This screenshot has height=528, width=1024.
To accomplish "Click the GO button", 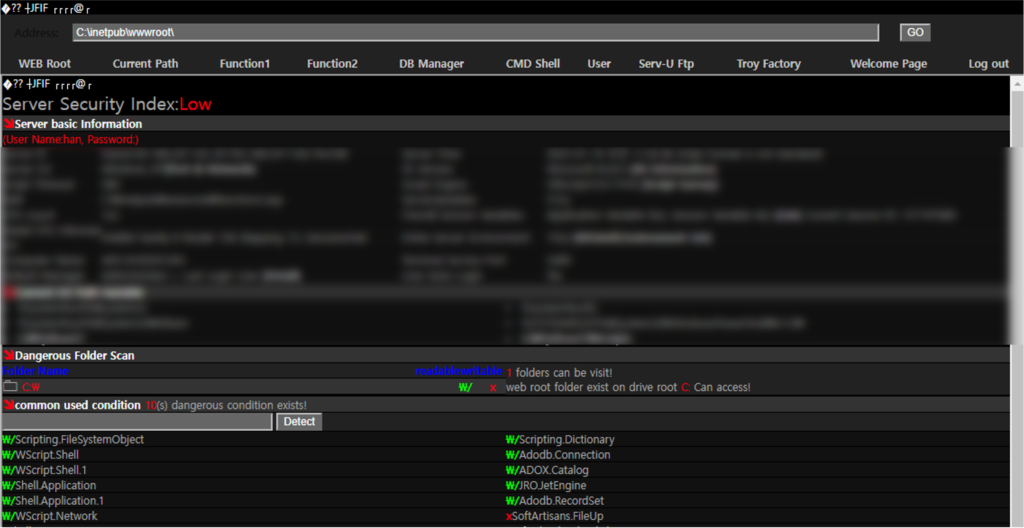I will 915,33.
